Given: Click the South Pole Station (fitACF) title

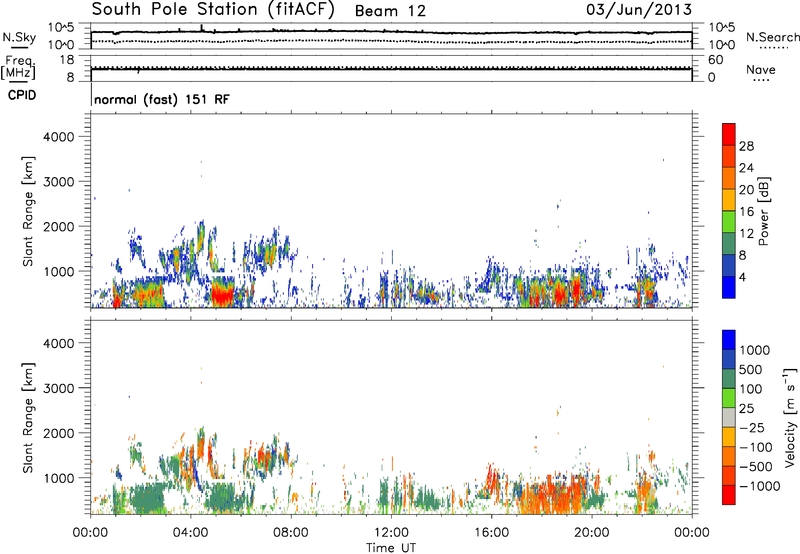Looking at the screenshot, I should 213,10.
